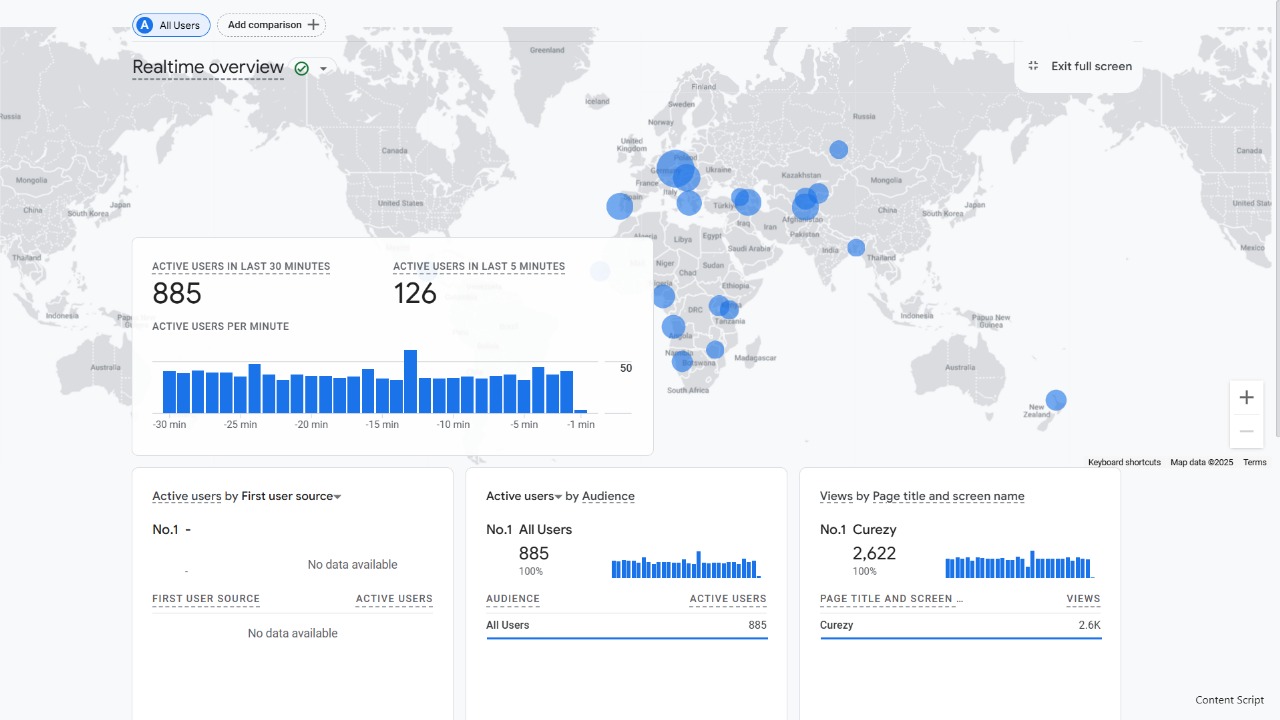Open the Audience dimension selector

[608, 496]
